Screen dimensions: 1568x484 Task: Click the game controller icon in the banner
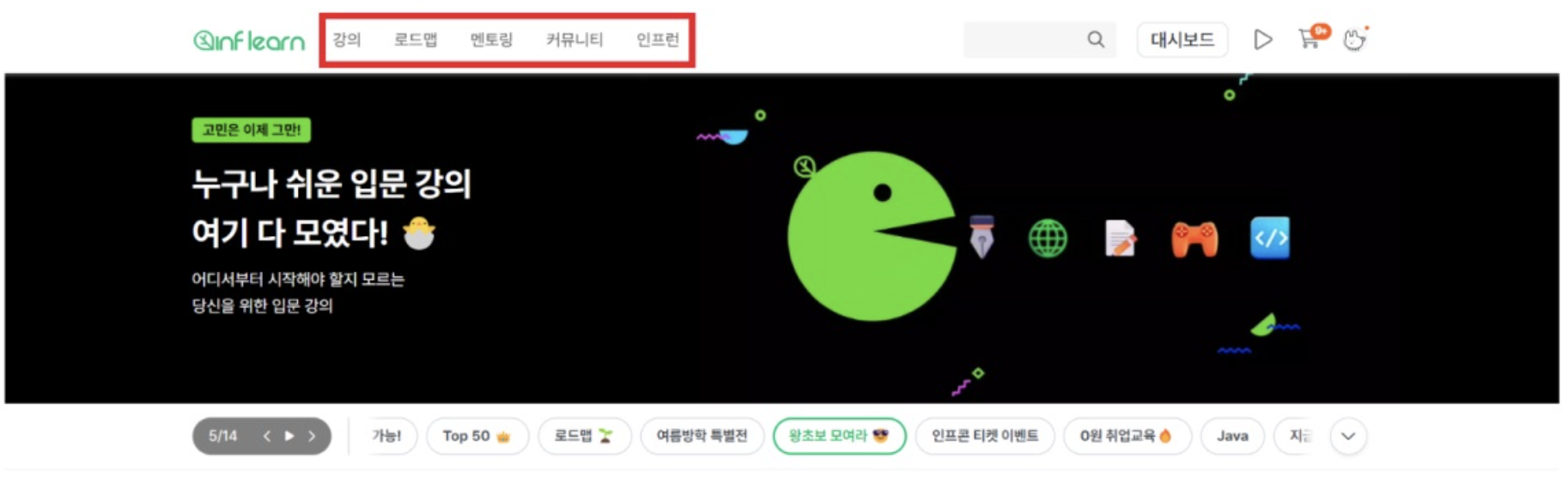[1194, 239]
